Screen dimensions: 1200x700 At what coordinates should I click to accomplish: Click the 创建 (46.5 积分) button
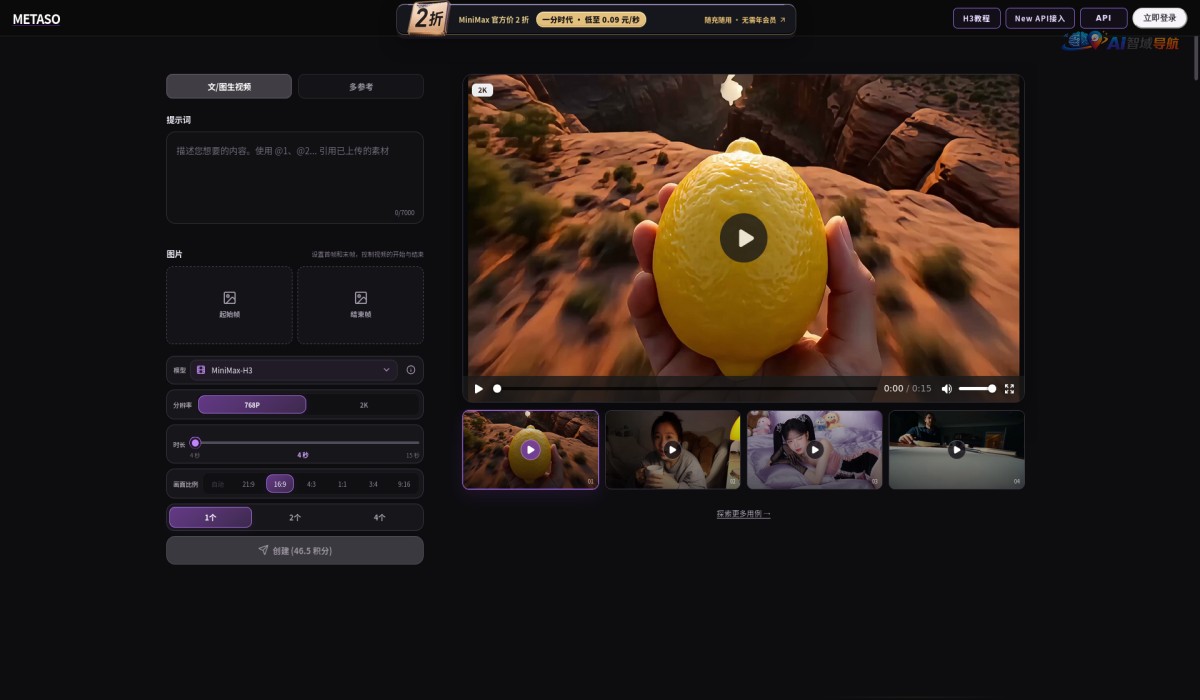[295, 550]
